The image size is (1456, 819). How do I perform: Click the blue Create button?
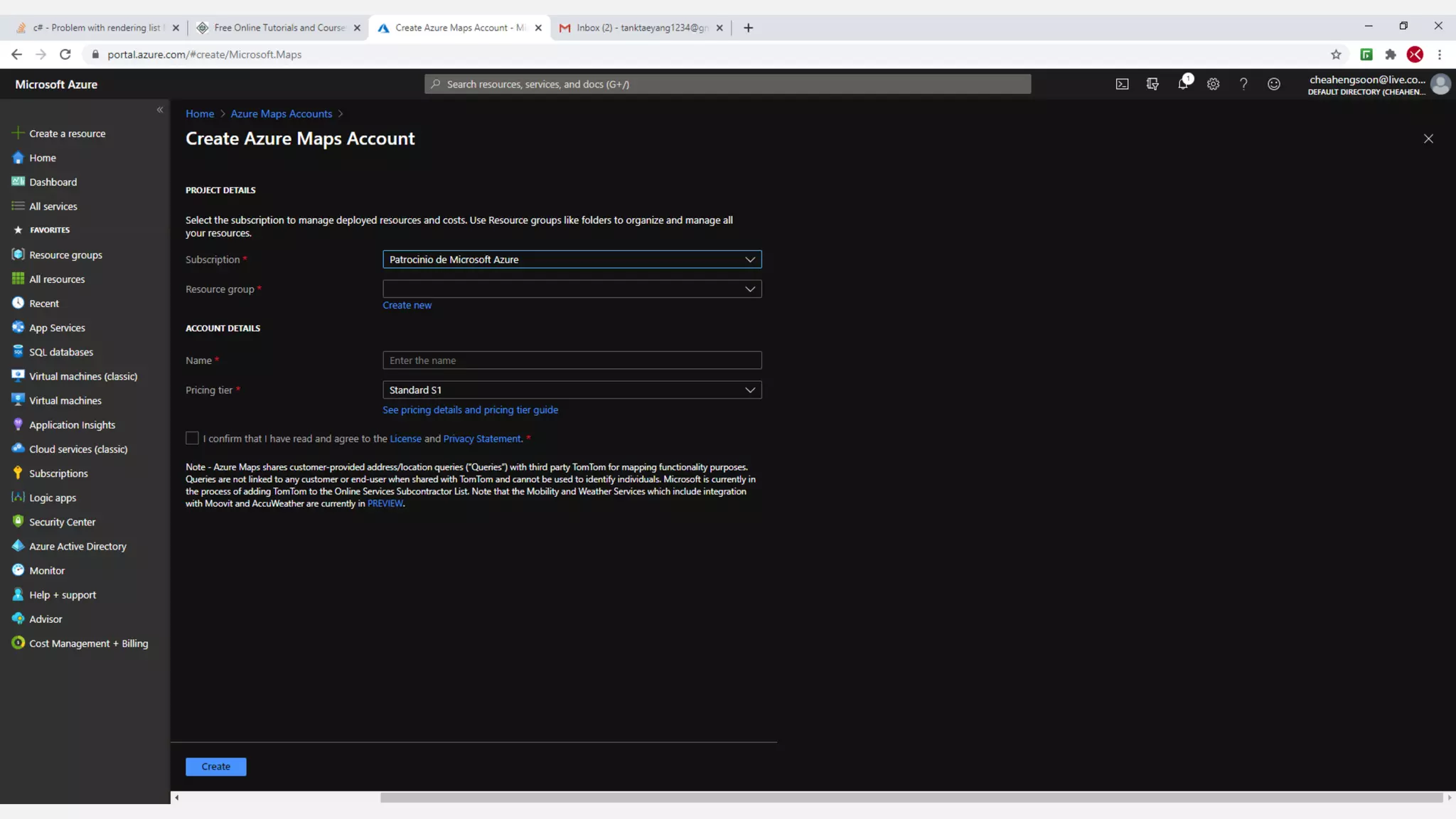(x=215, y=766)
